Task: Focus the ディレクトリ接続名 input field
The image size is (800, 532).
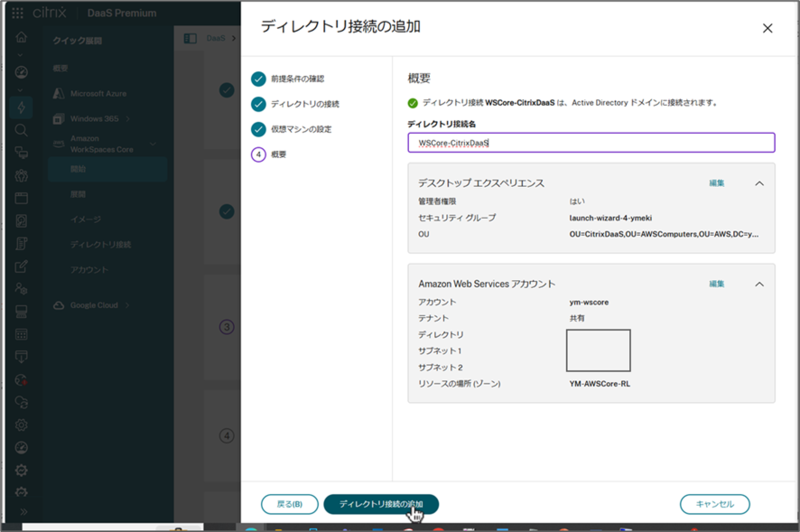Action: click(591, 143)
